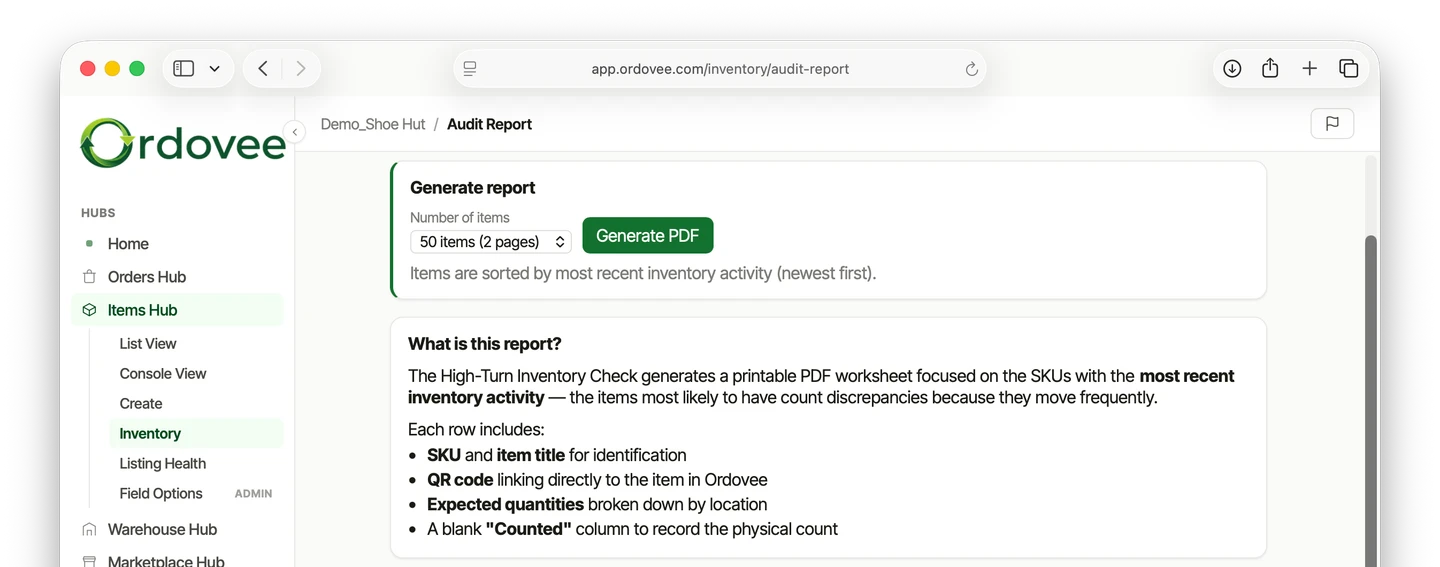Open Orders Hub in the sidebar
Image resolution: width=1440 pixels, height=567 pixels.
(x=177, y=277)
